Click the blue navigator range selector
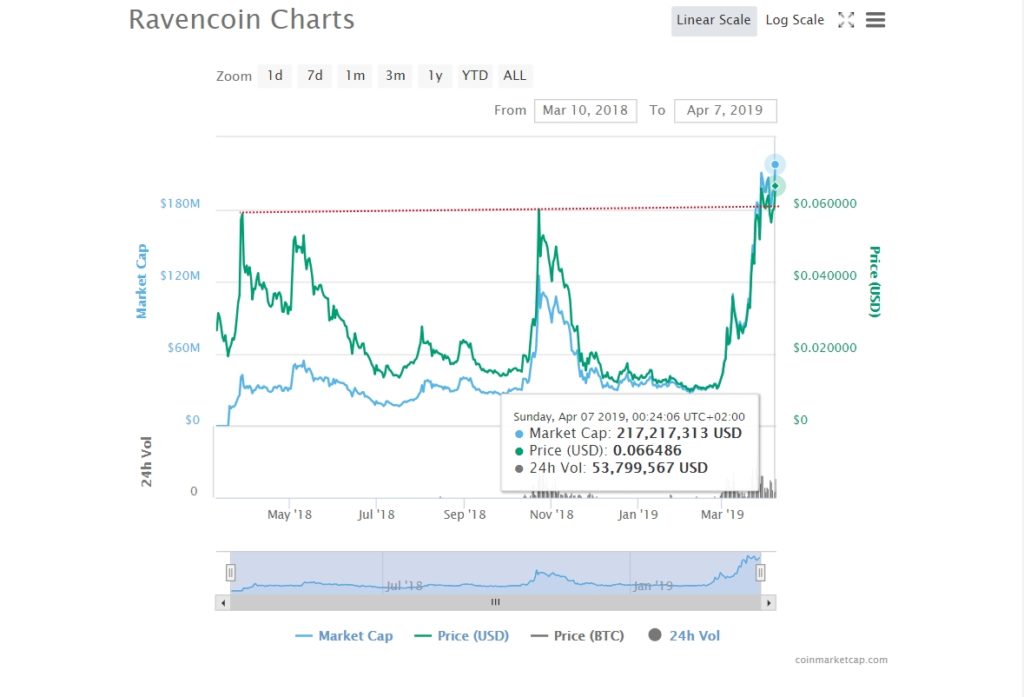1024x697 pixels. coord(495,572)
